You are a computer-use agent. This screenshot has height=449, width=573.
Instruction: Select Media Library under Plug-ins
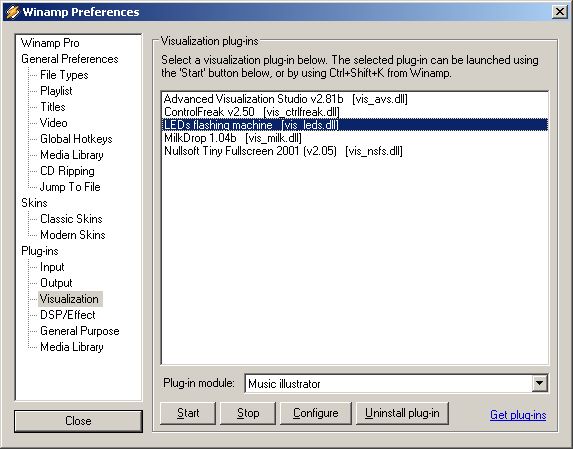pos(72,347)
